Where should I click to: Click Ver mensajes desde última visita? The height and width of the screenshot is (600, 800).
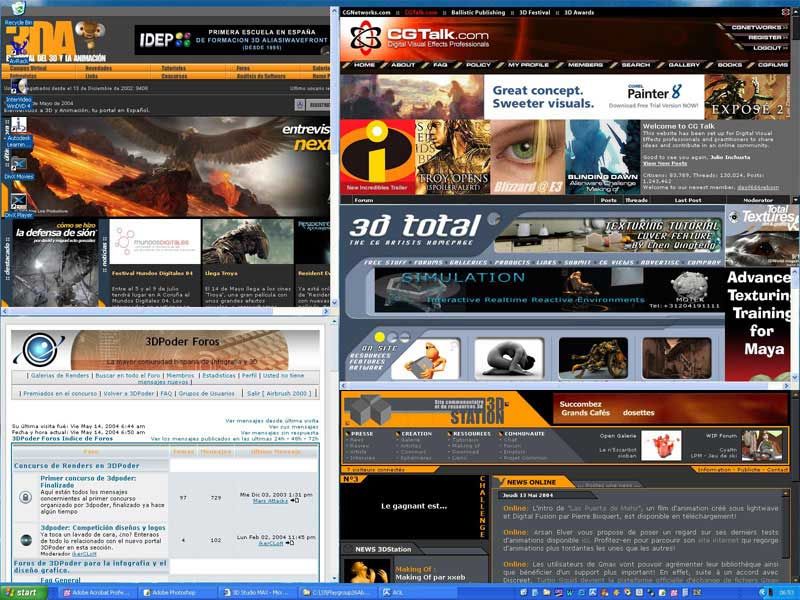tap(272, 421)
